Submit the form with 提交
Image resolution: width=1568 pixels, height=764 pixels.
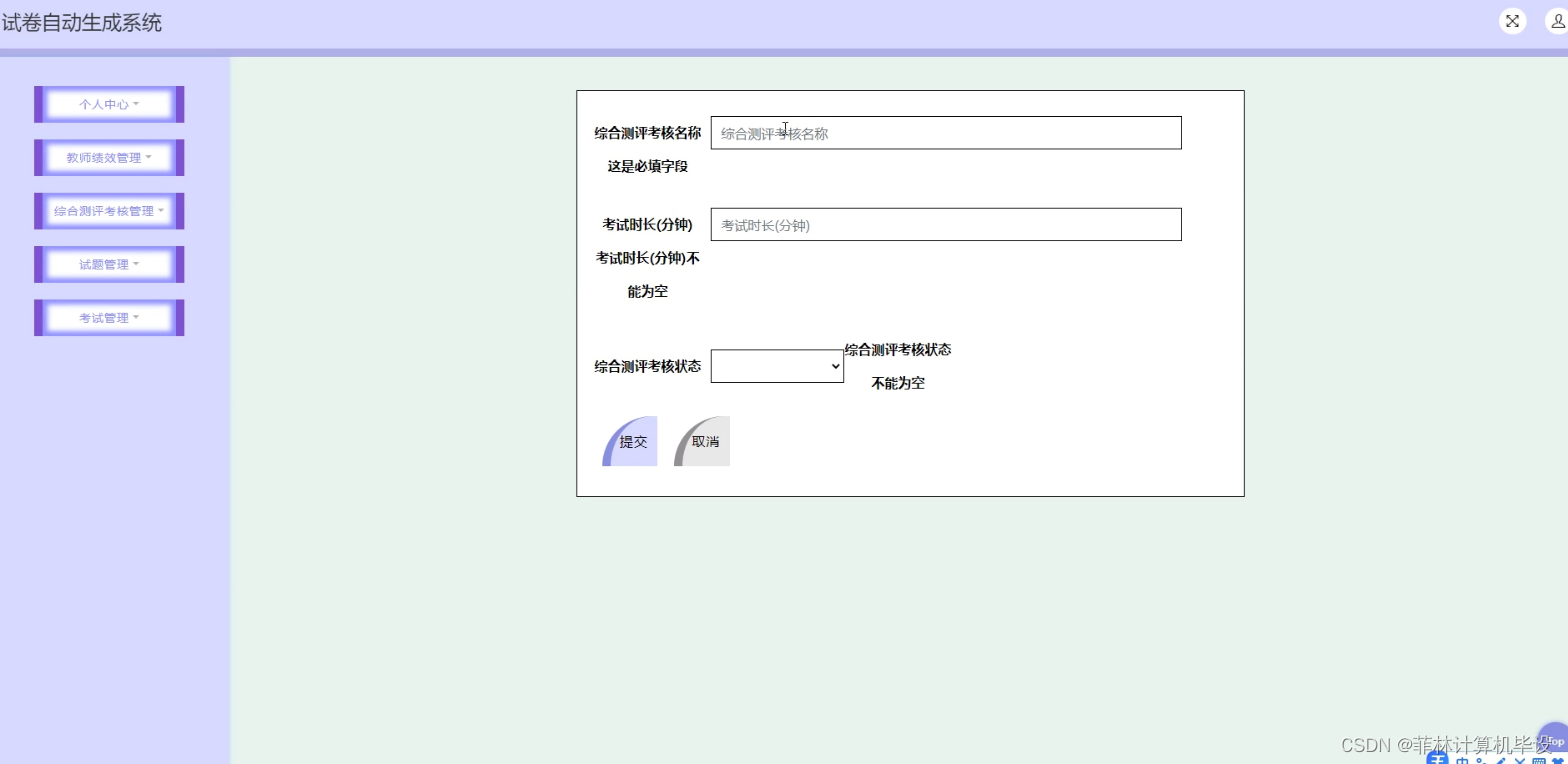630,441
